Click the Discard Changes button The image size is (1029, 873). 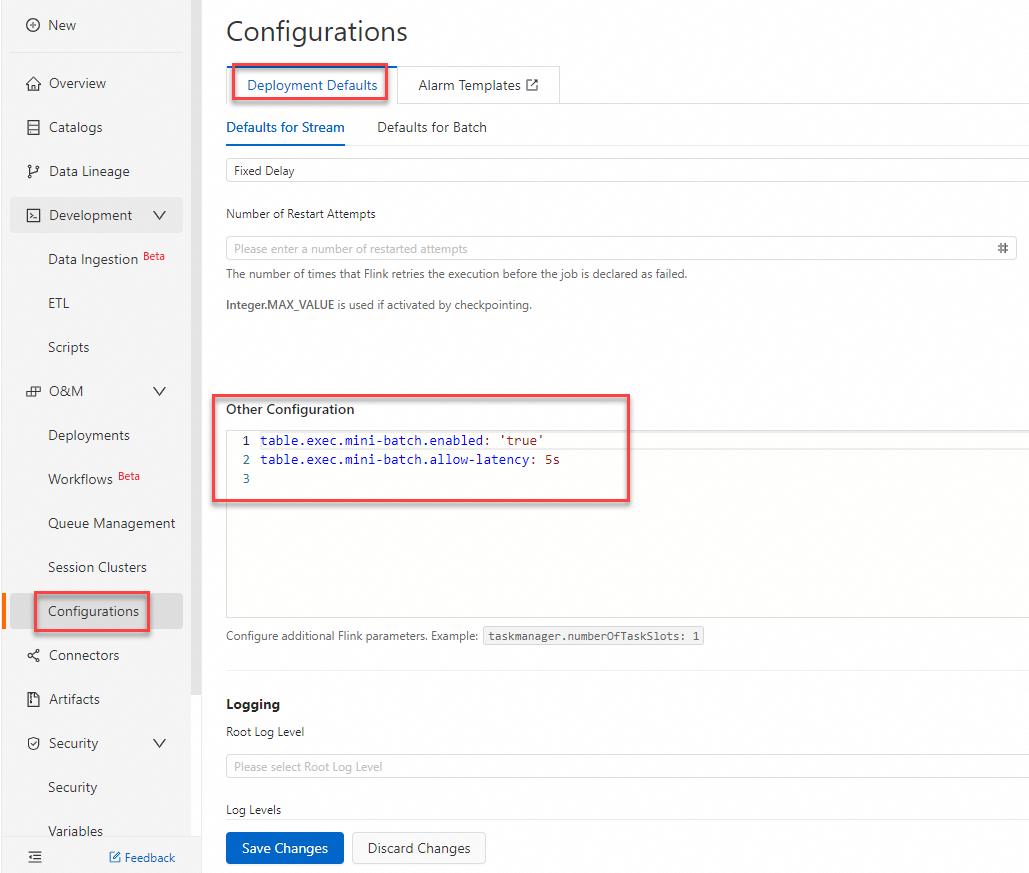pyautogui.click(x=419, y=848)
